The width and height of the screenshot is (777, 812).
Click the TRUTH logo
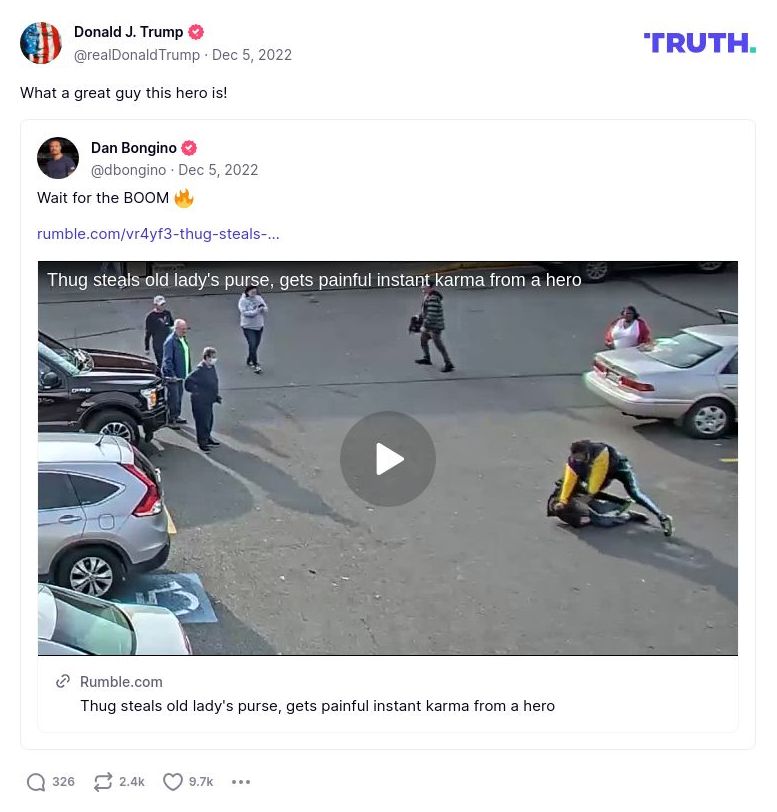click(699, 43)
